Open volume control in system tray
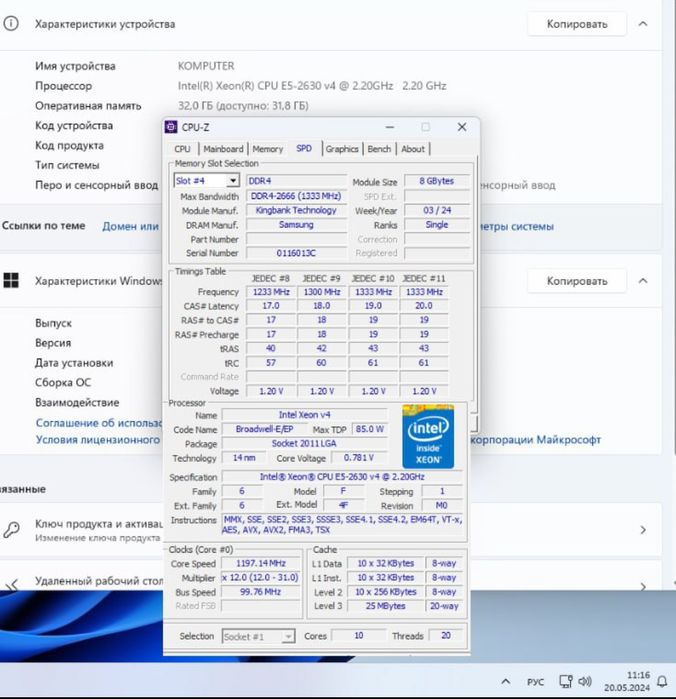Viewport: 676px width, 699px height. (585, 681)
